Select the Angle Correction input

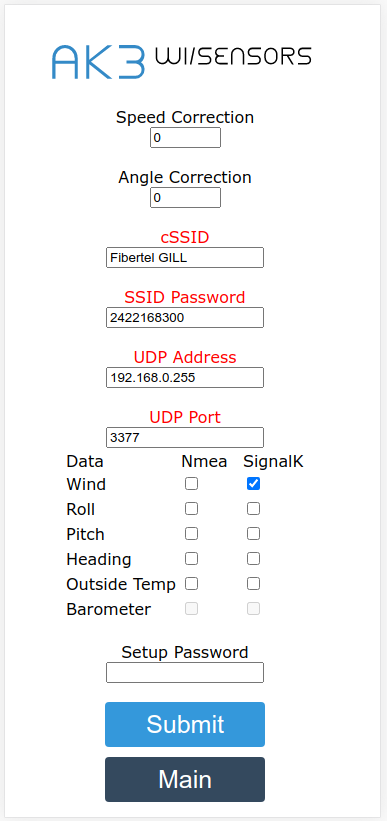point(185,197)
